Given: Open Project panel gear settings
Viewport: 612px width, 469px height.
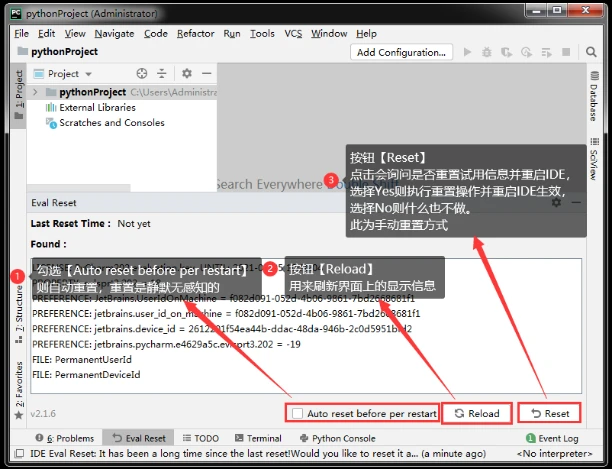Looking at the screenshot, I should pos(186,73).
